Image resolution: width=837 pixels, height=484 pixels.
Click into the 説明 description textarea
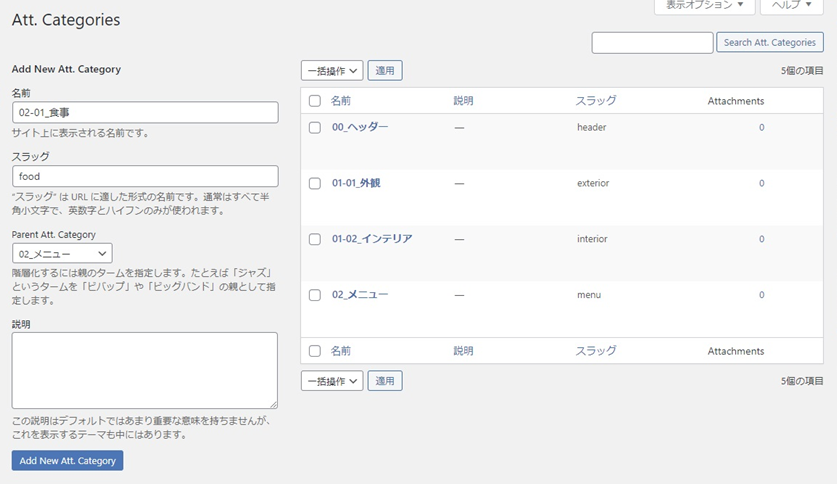coord(145,370)
